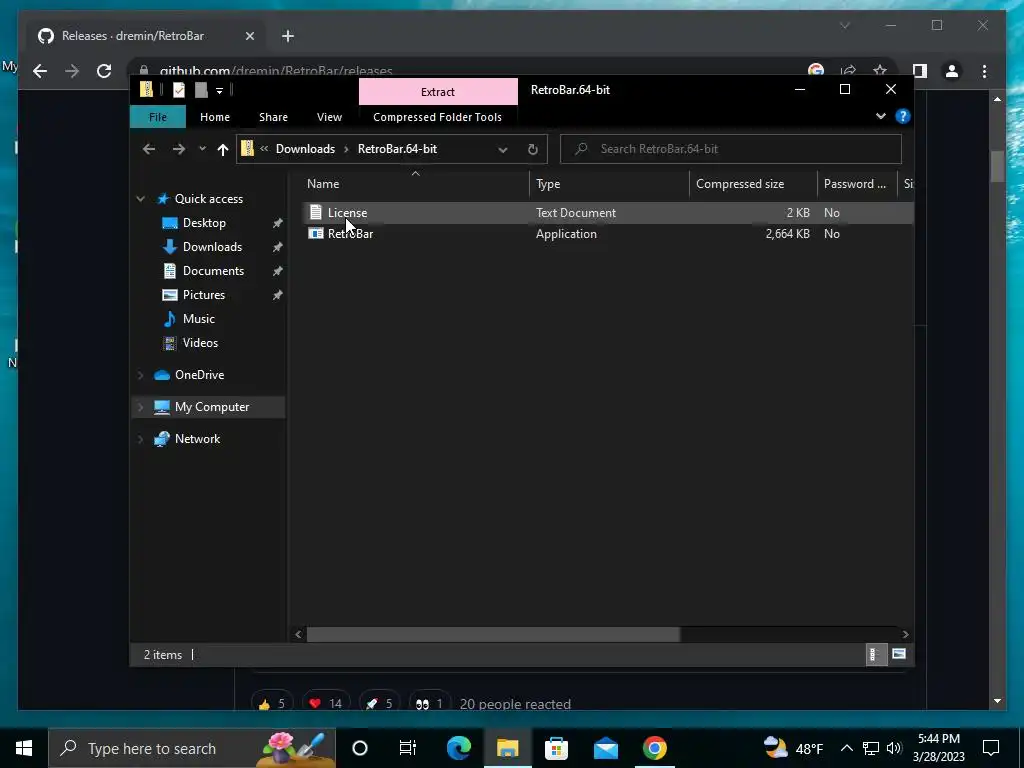1024x768 pixels.
Task: Click RetroBar.64-bit in the address breadcrumb
Action: 397,149
